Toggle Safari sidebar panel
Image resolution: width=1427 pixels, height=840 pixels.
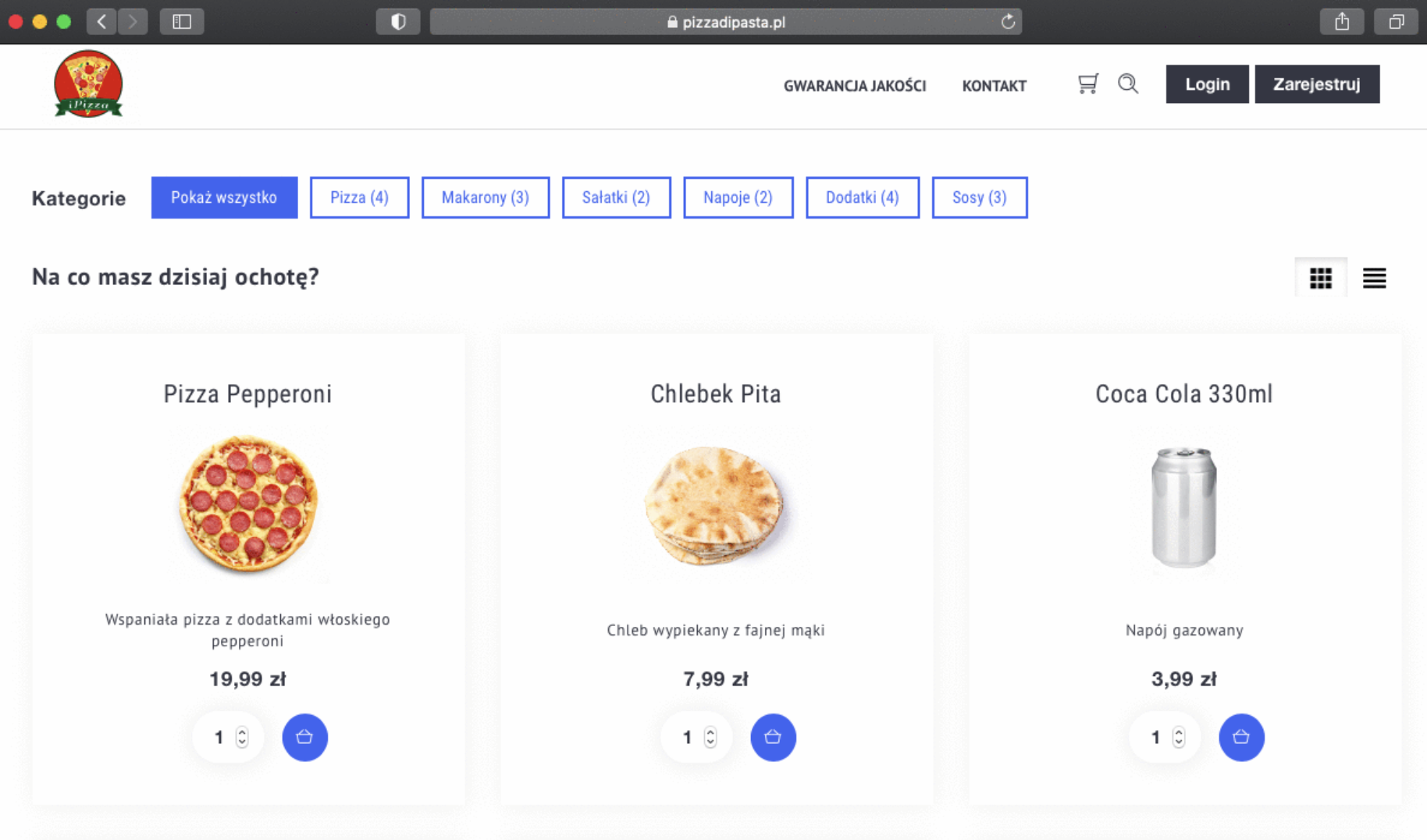182,22
